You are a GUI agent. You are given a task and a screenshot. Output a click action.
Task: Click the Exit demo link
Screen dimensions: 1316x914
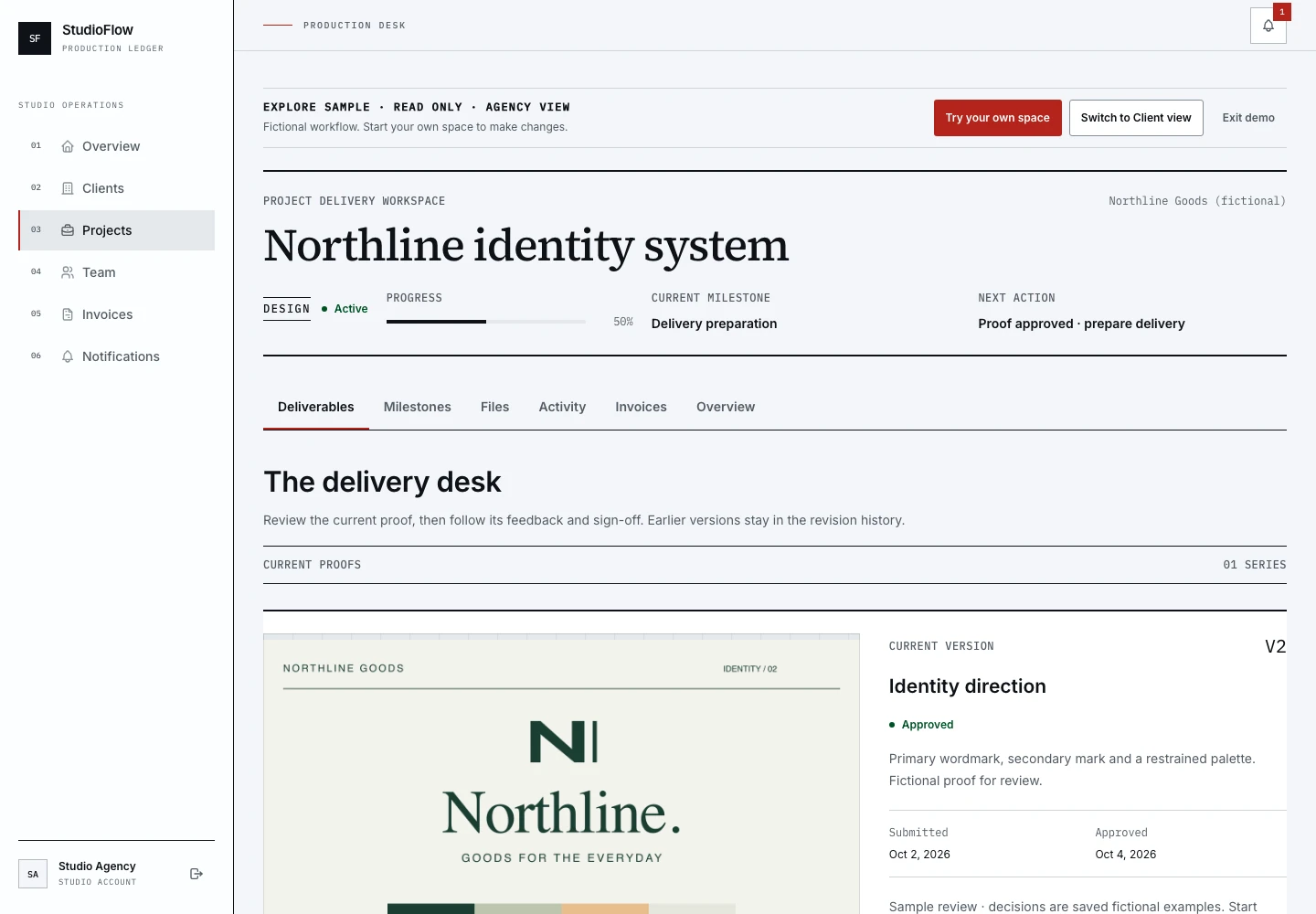click(1248, 118)
